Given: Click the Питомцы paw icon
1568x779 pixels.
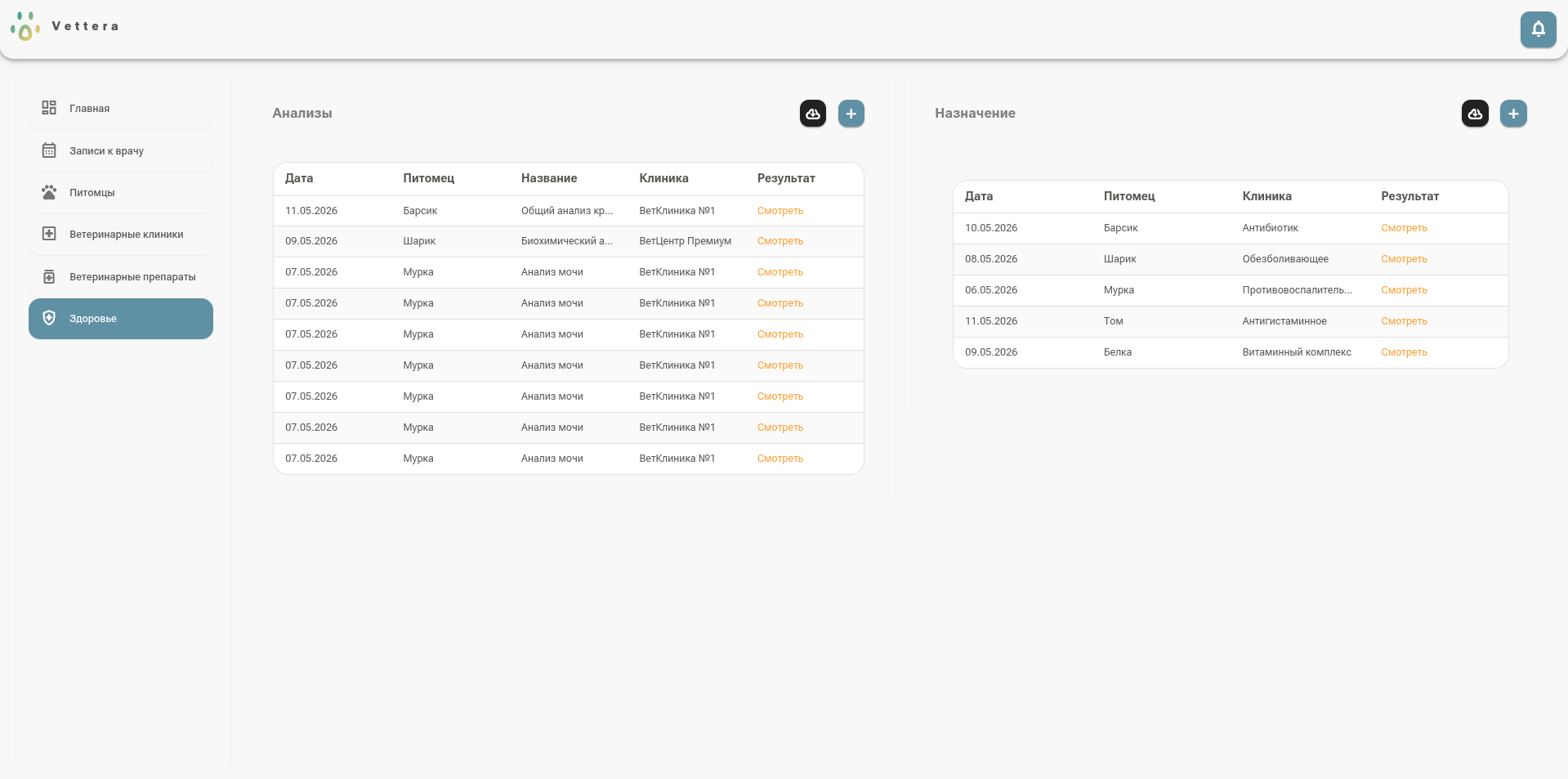Looking at the screenshot, I should pyautogui.click(x=49, y=192).
